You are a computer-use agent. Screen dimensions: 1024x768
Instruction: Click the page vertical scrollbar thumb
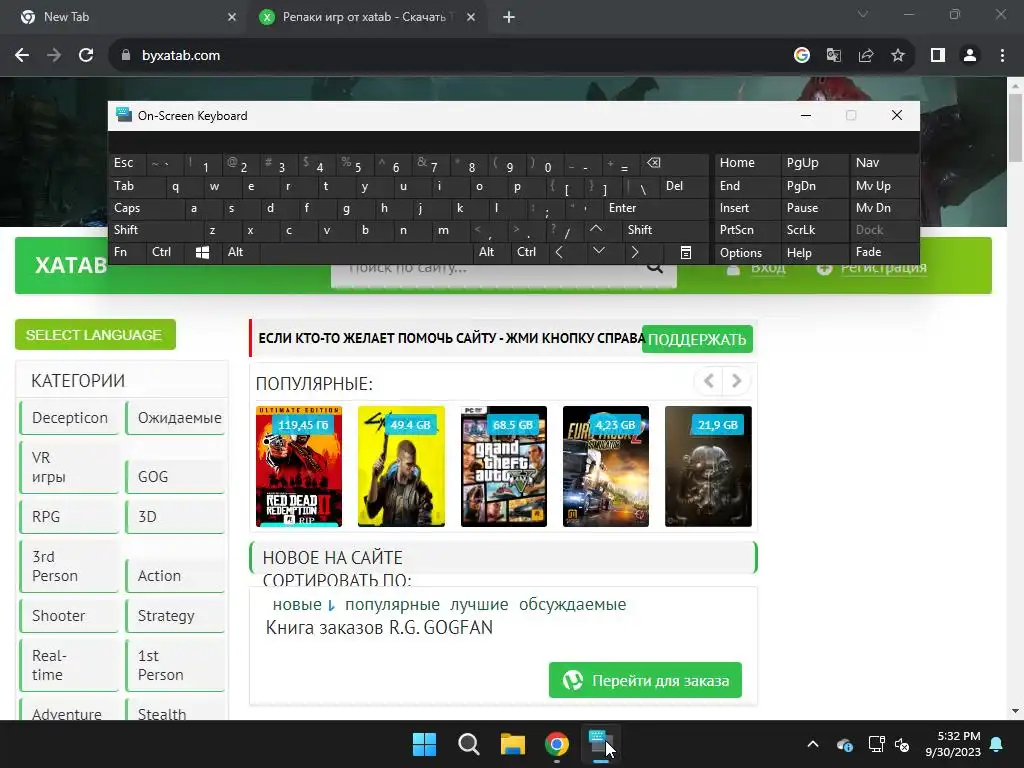(1015, 127)
